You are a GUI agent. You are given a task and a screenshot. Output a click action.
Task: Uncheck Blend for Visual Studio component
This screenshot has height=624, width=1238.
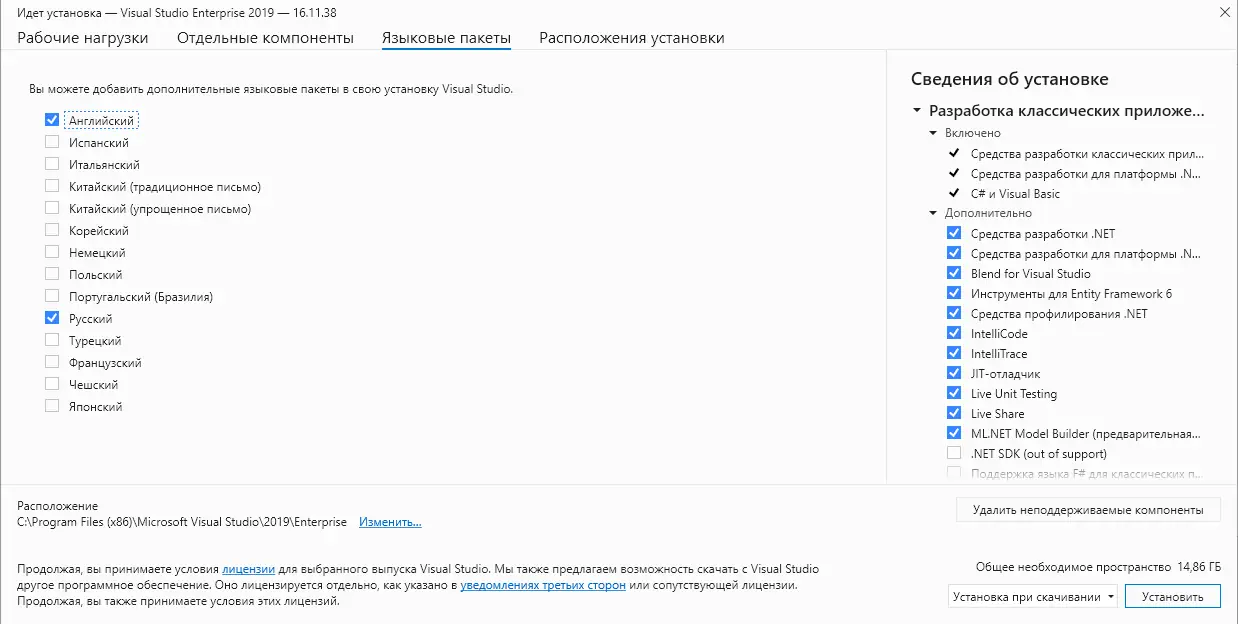pyautogui.click(x=954, y=274)
